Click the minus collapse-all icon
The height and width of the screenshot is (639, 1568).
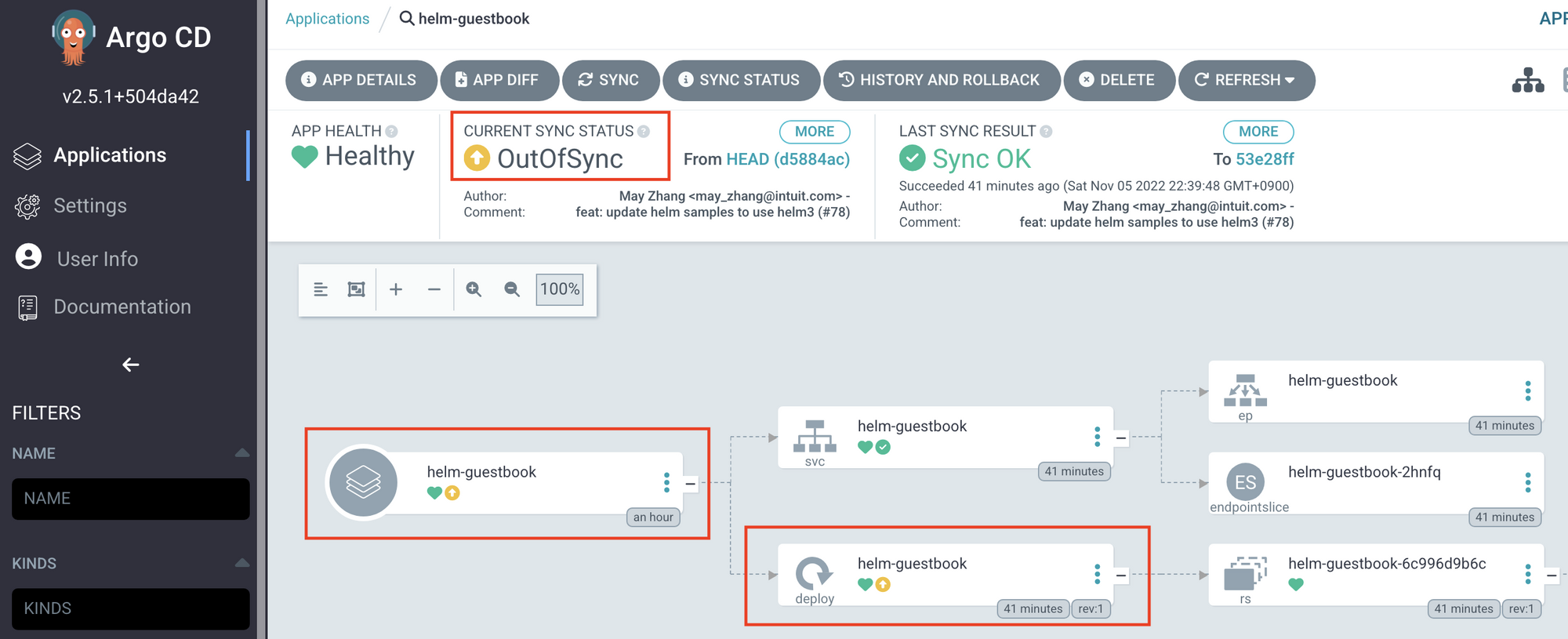[434, 289]
